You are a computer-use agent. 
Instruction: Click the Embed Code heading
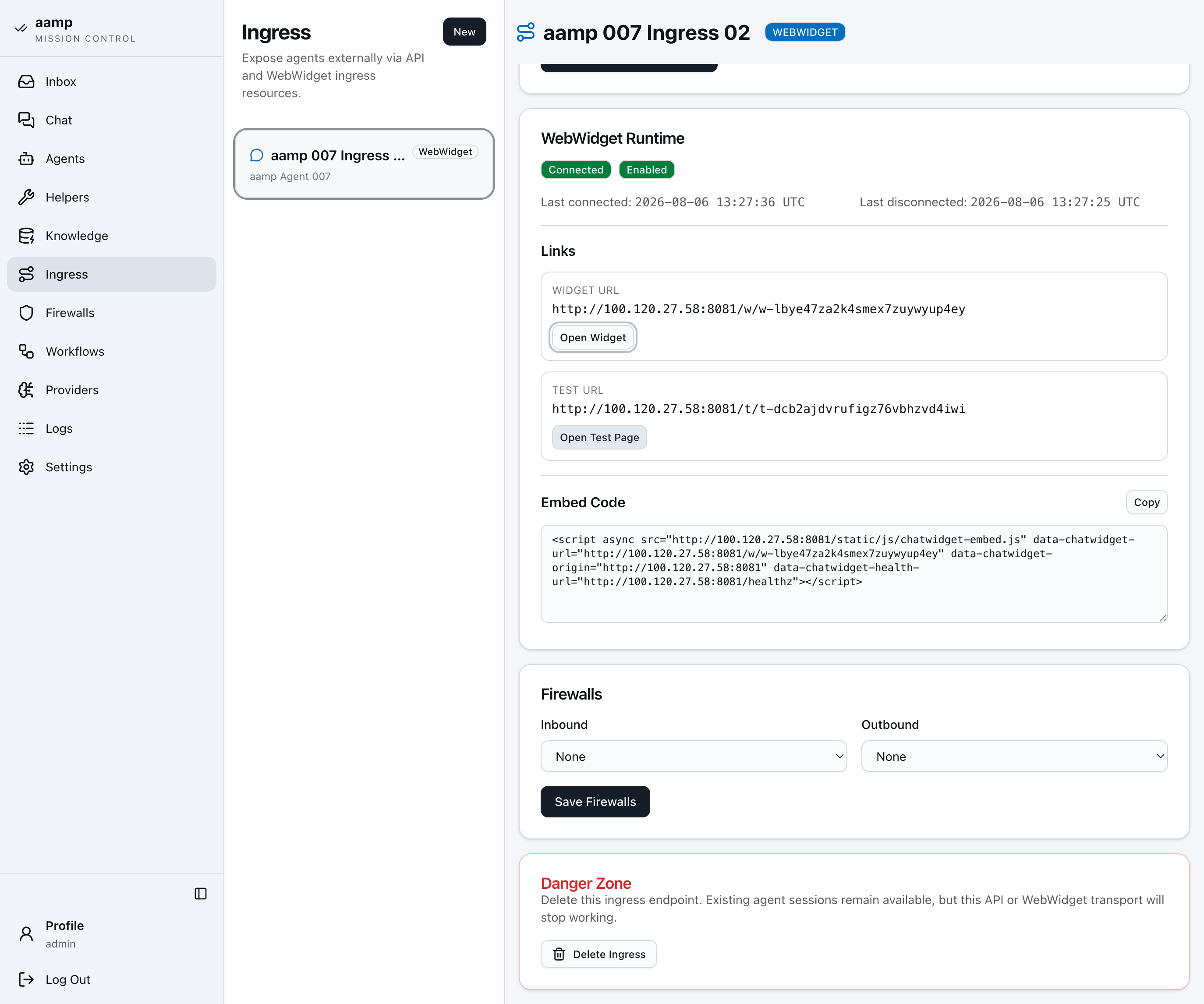(x=583, y=502)
